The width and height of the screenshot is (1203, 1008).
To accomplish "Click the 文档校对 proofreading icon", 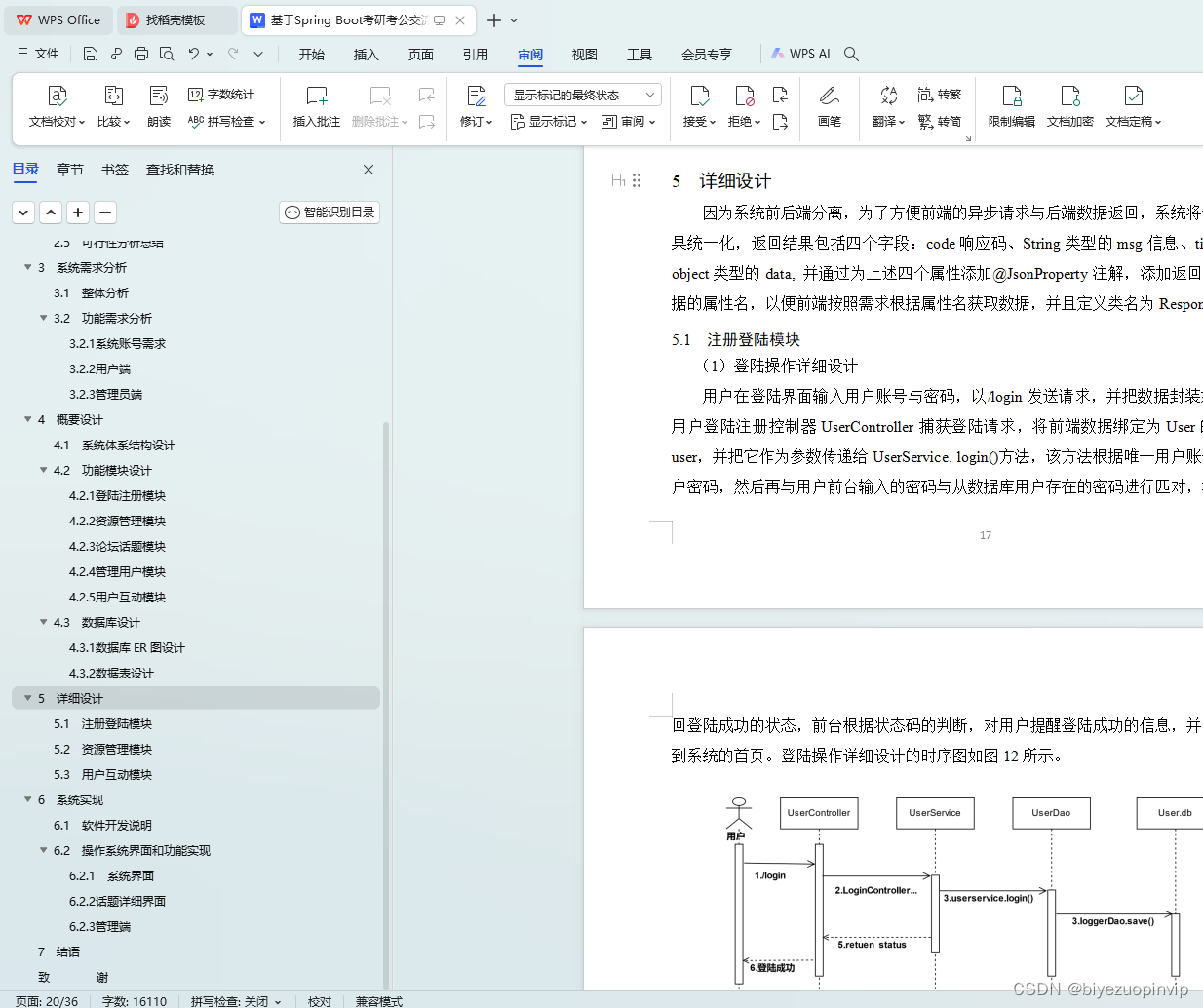I will point(57,96).
